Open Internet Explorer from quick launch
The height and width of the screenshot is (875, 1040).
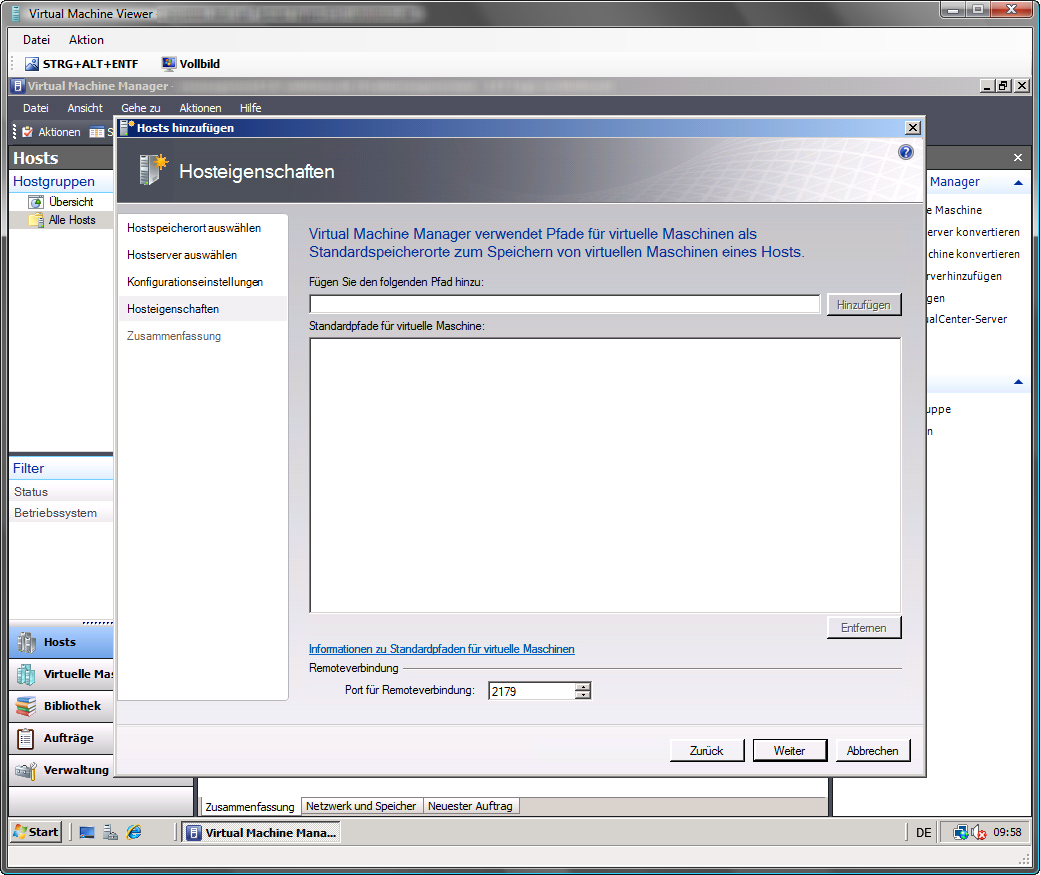click(x=134, y=833)
